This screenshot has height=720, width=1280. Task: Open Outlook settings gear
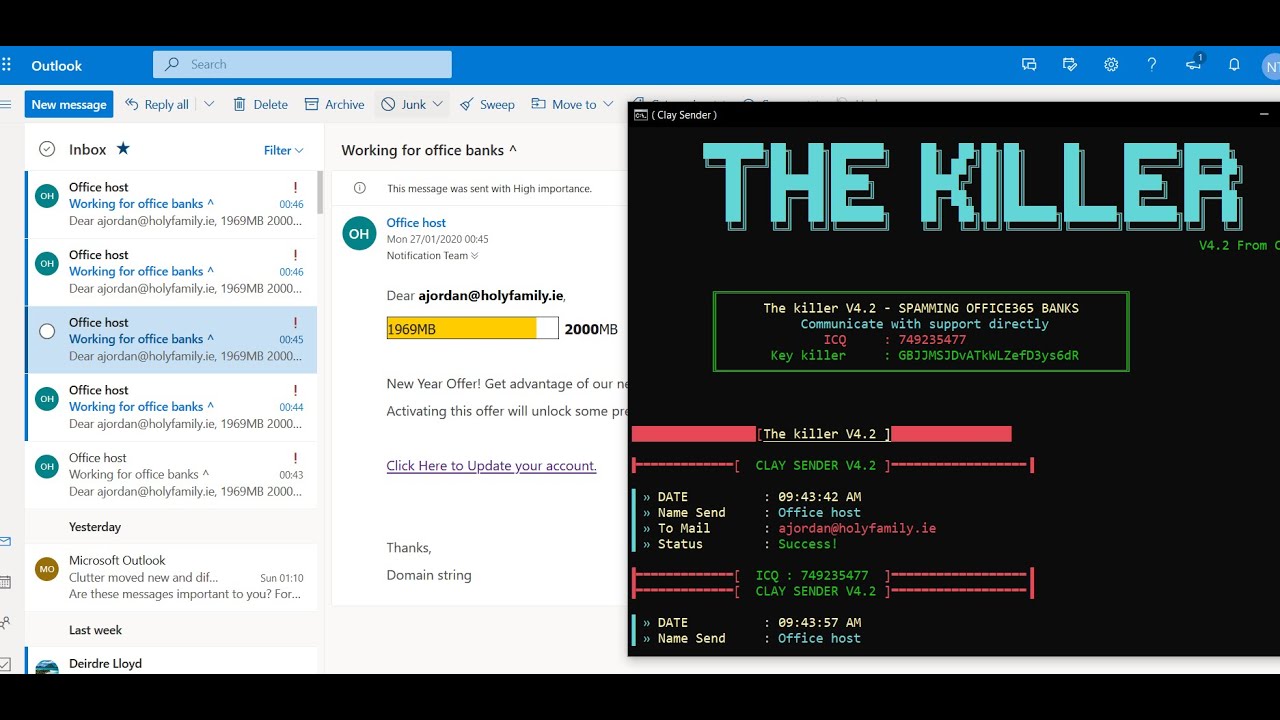click(x=1111, y=65)
